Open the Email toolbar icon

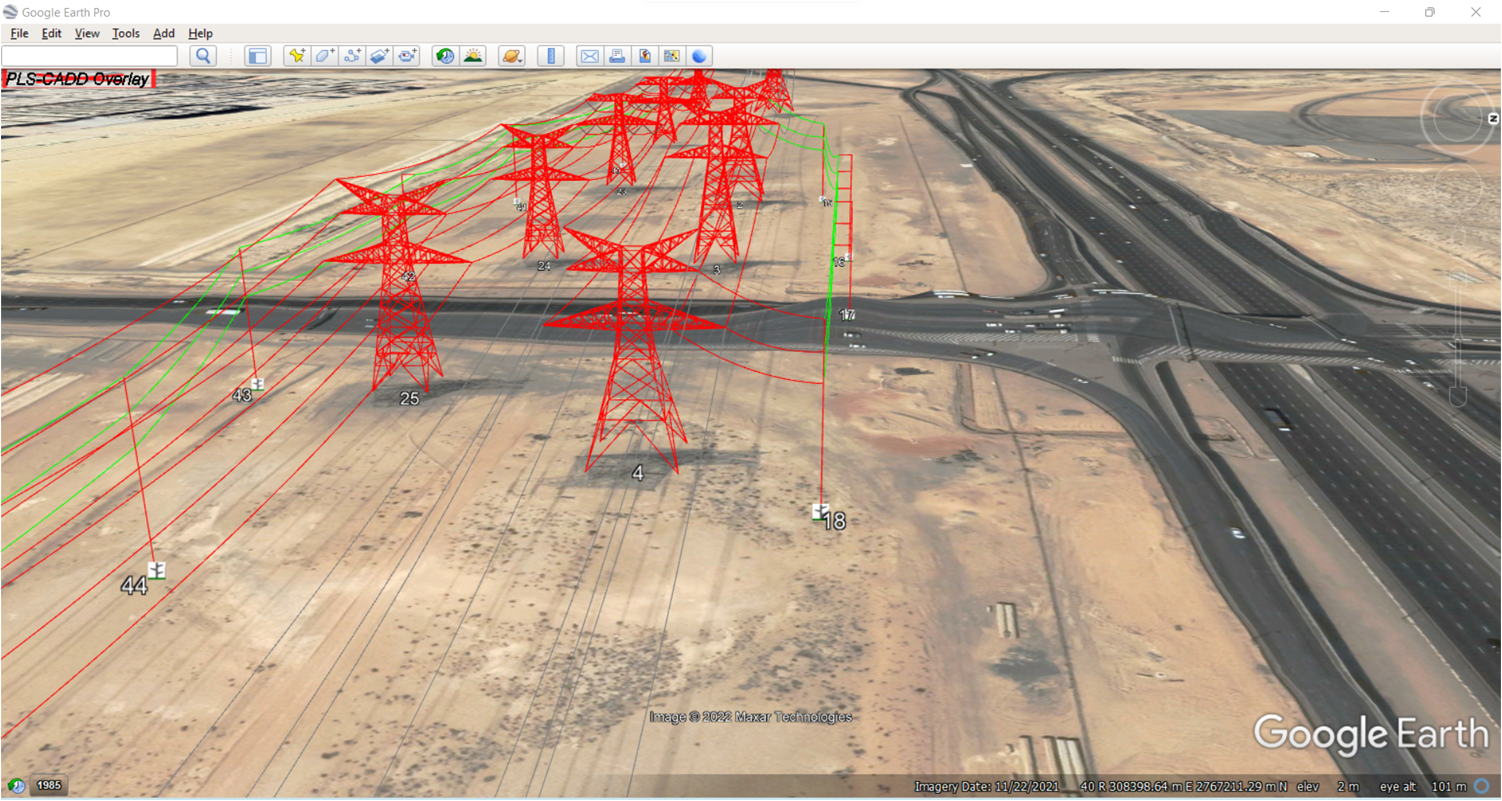pyautogui.click(x=589, y=56)
